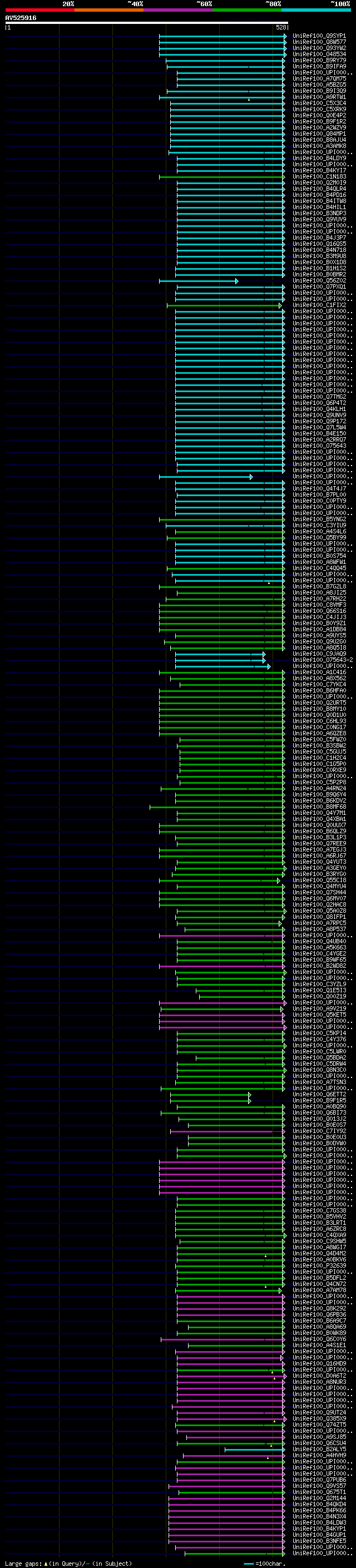Select label UniRef100_Q0E4P2
Viewport: 356px width, 1568px height.
tap(319, 116)
